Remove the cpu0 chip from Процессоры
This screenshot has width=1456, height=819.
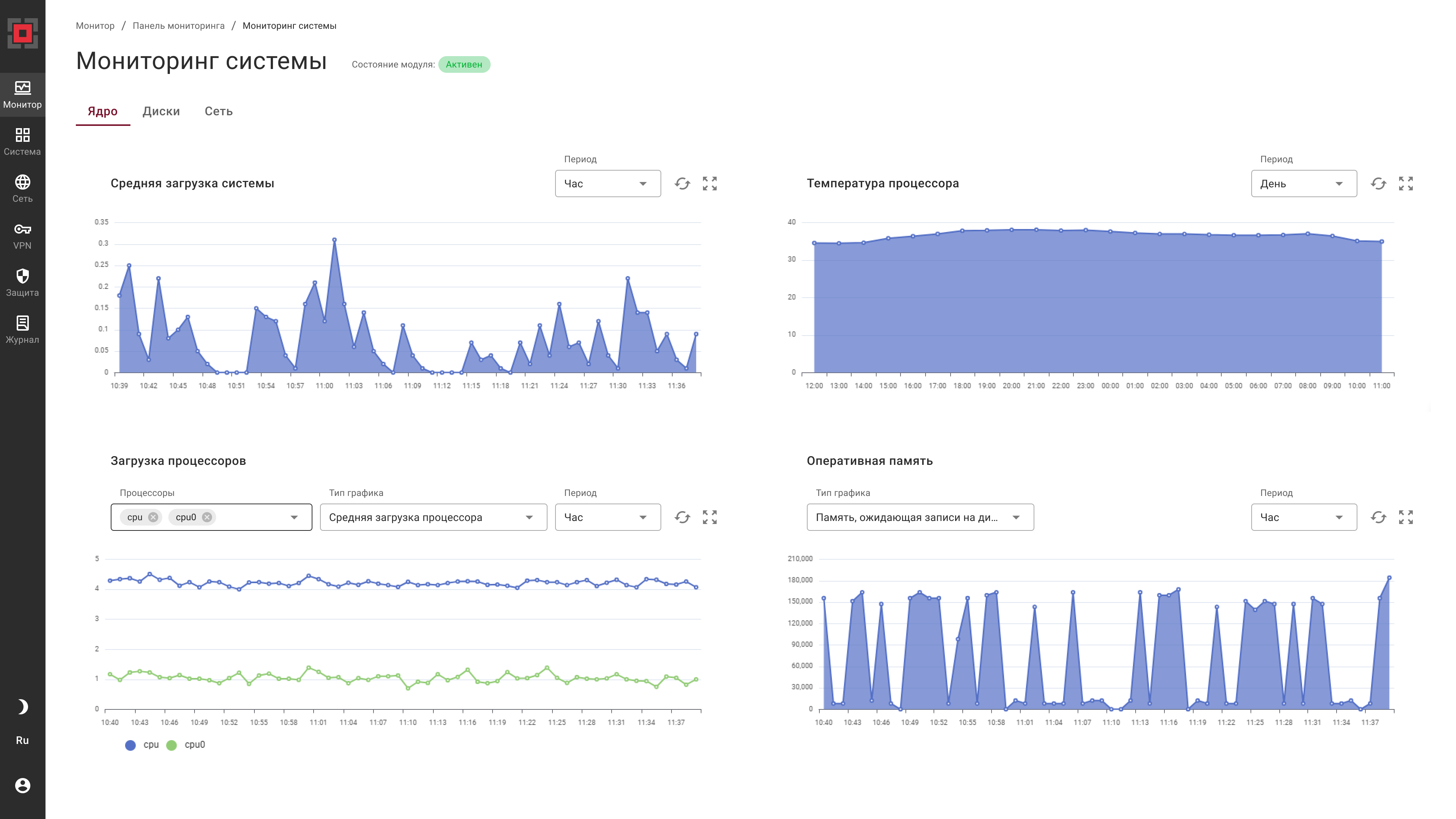click(207, 517)
